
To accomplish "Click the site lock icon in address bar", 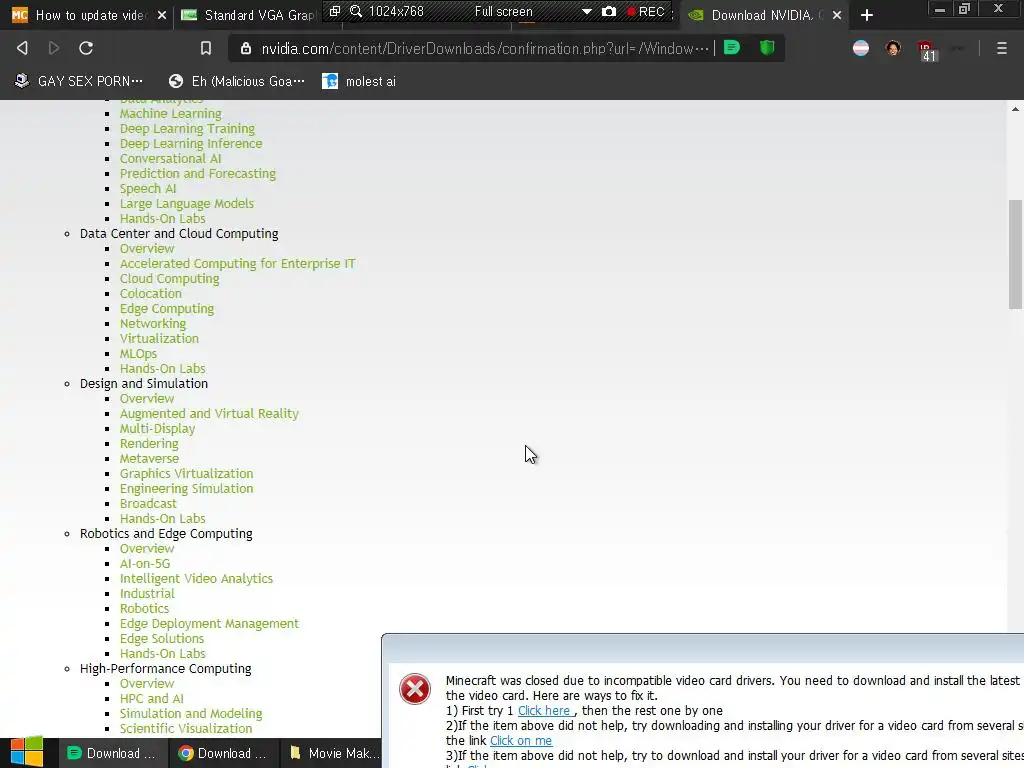I will [246, 48].
